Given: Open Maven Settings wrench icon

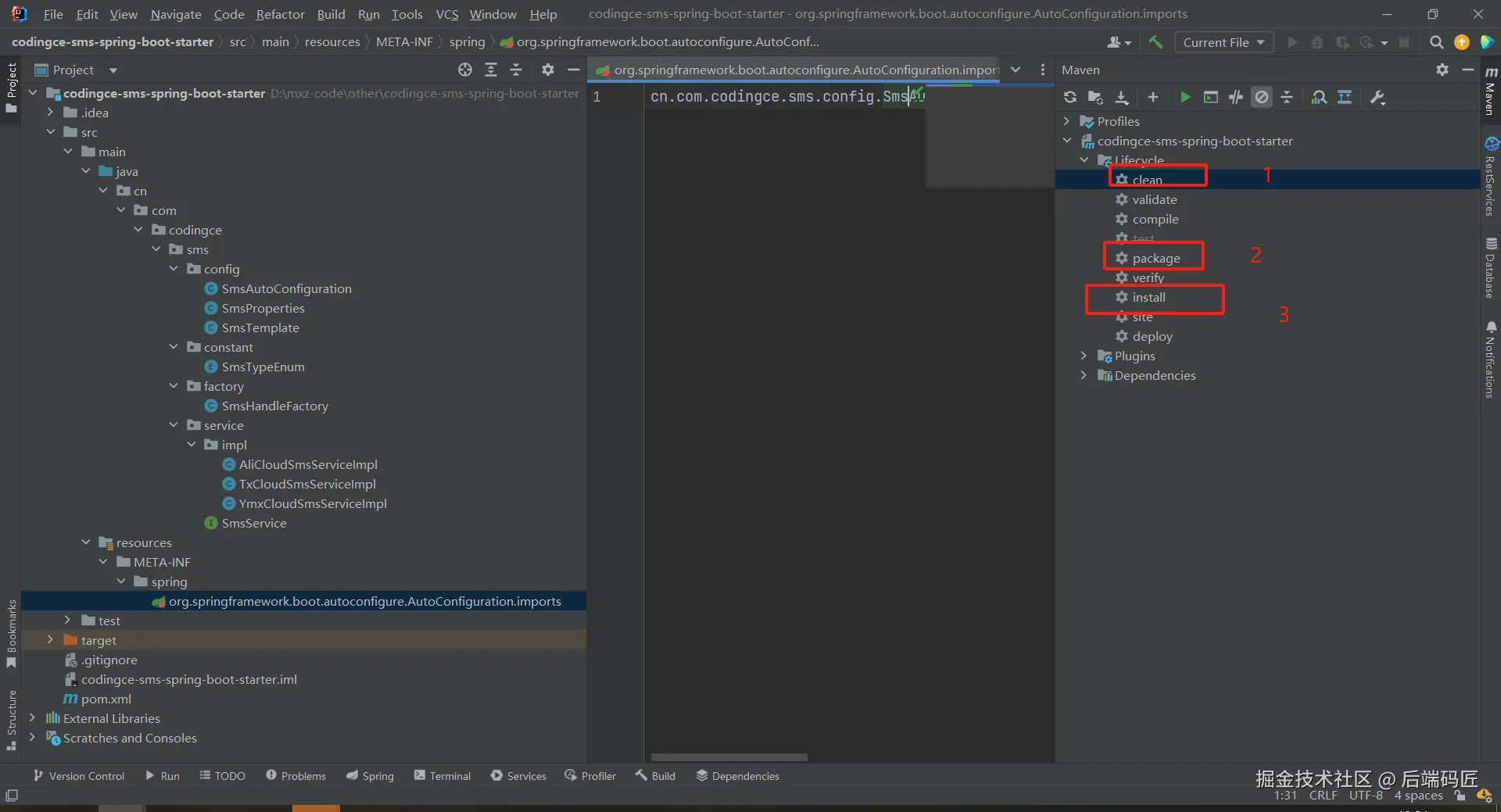Looking at the screenshot, I should pos(1377,97).
